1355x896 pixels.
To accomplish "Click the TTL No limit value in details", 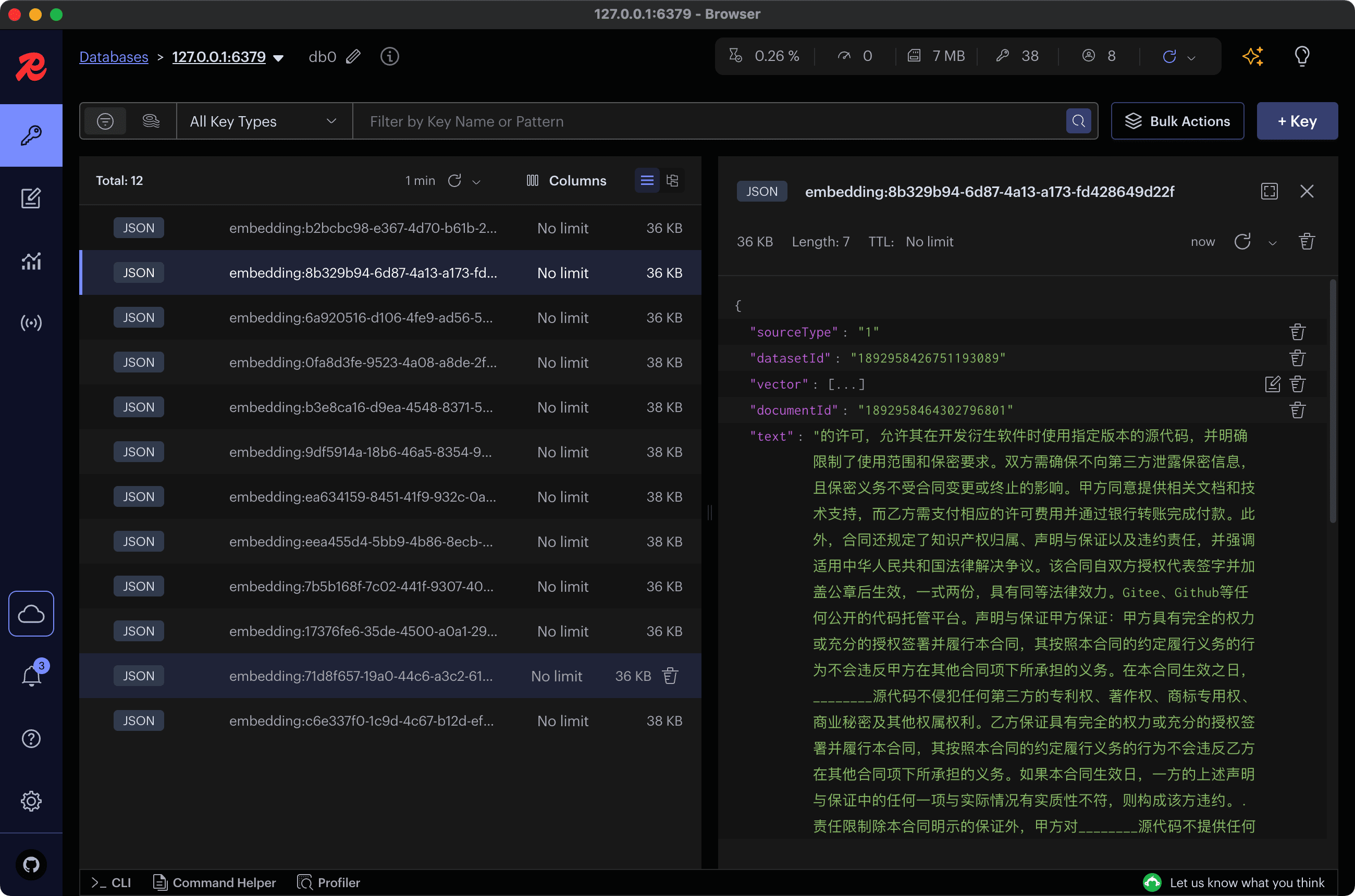I will tap(929, 242).
